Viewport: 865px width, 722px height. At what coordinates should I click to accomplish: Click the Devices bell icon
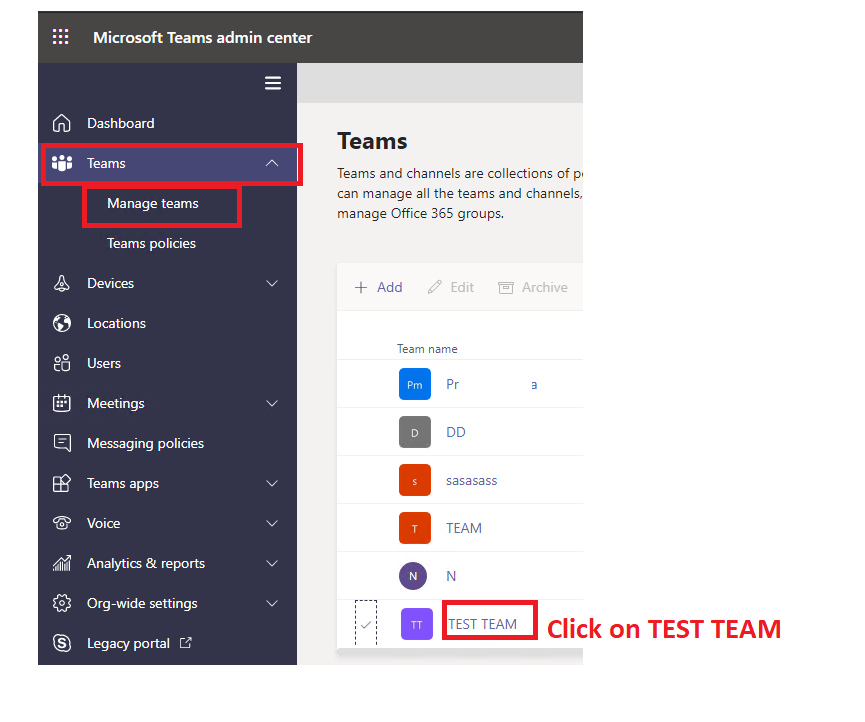tap(62, 283)
